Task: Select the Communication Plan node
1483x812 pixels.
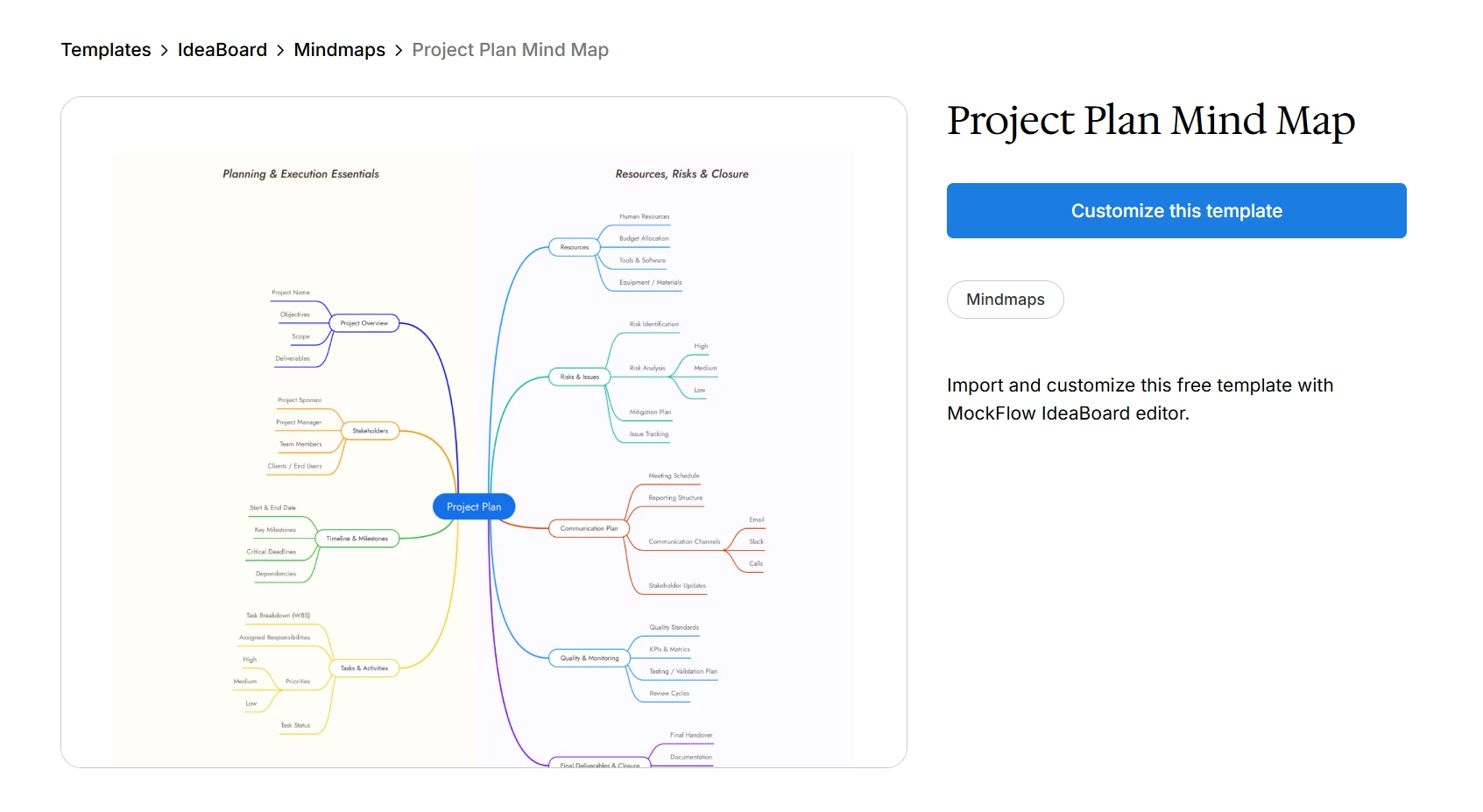Action: tap(589, 528)
